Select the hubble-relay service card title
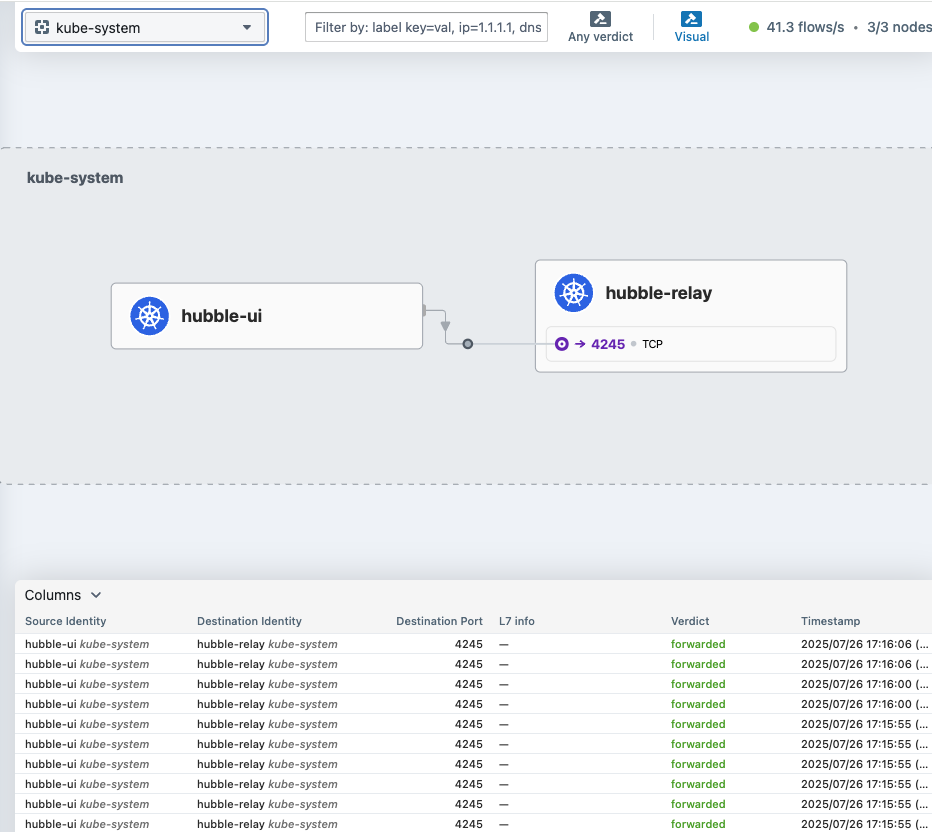 [x=659, y=293]
